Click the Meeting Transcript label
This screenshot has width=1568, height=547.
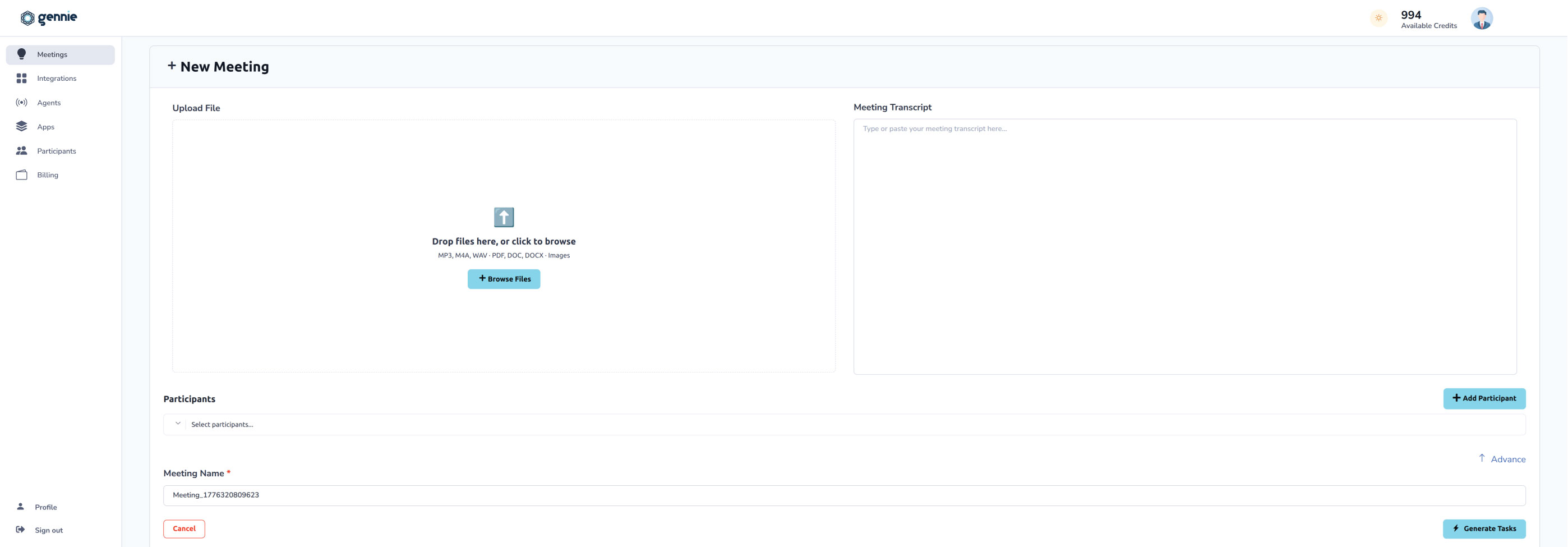pyautogui.click(x=892, y=107)
